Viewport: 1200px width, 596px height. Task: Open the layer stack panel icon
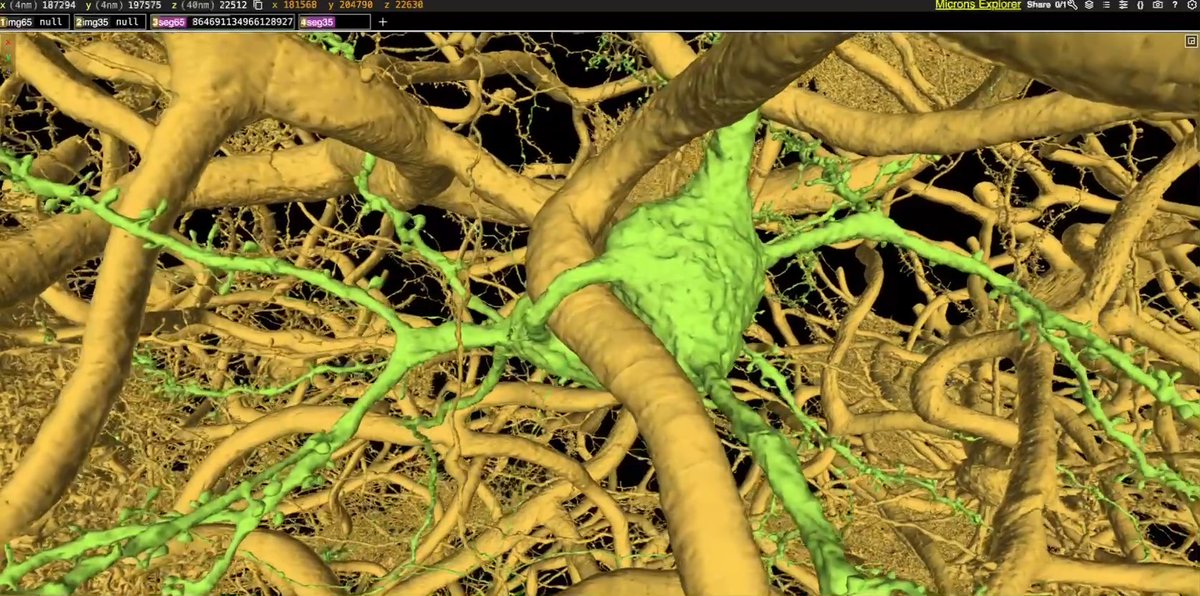[x=1089, y=5]
